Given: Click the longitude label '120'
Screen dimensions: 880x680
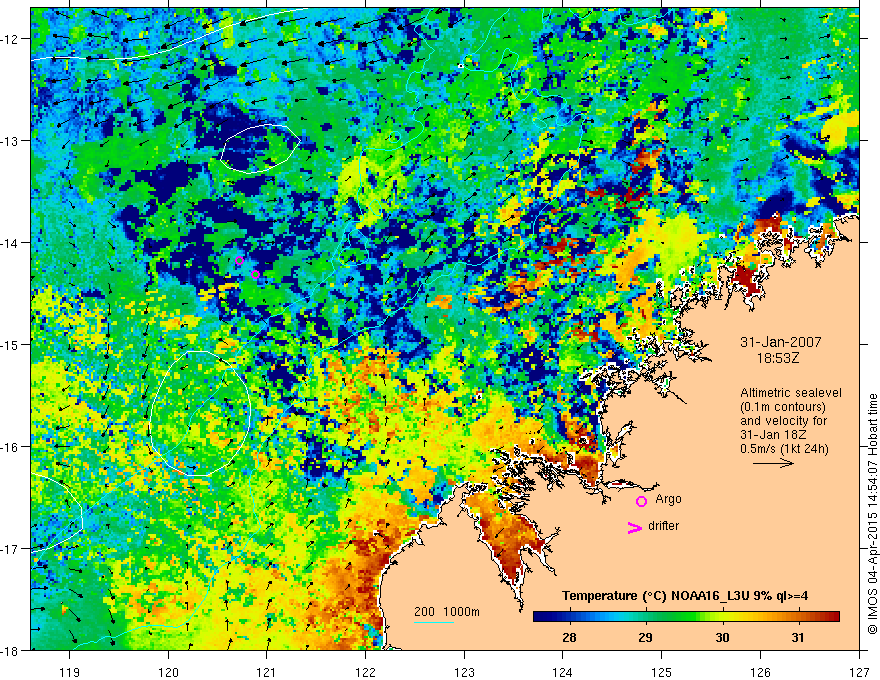Looking at the screenshot, I should (x=168, y=672).
